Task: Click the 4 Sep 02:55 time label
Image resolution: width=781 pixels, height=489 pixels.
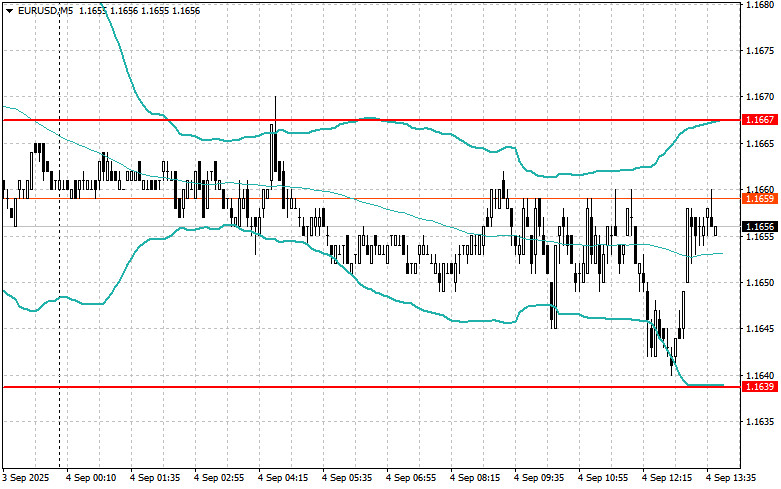Action: (219, 478)
